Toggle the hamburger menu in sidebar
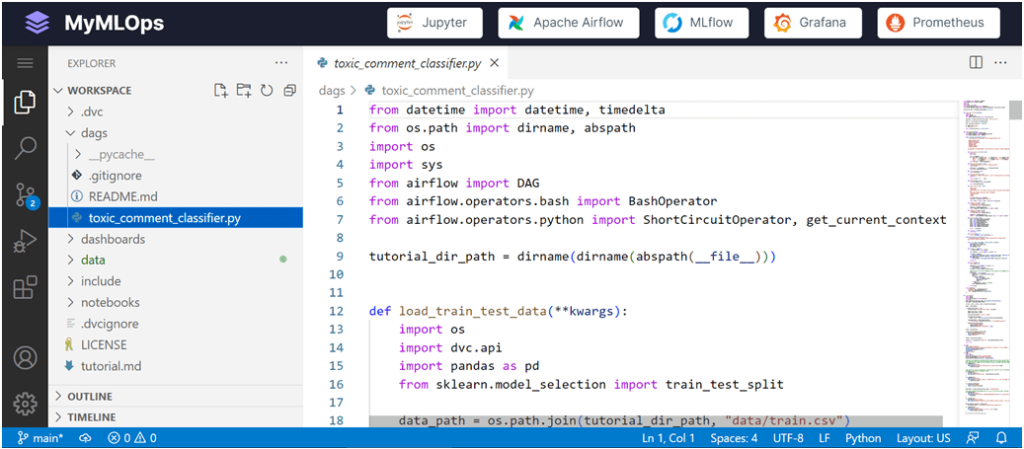Image resolution: width=1024 pixels, height=449 pixels. (25, 63)
